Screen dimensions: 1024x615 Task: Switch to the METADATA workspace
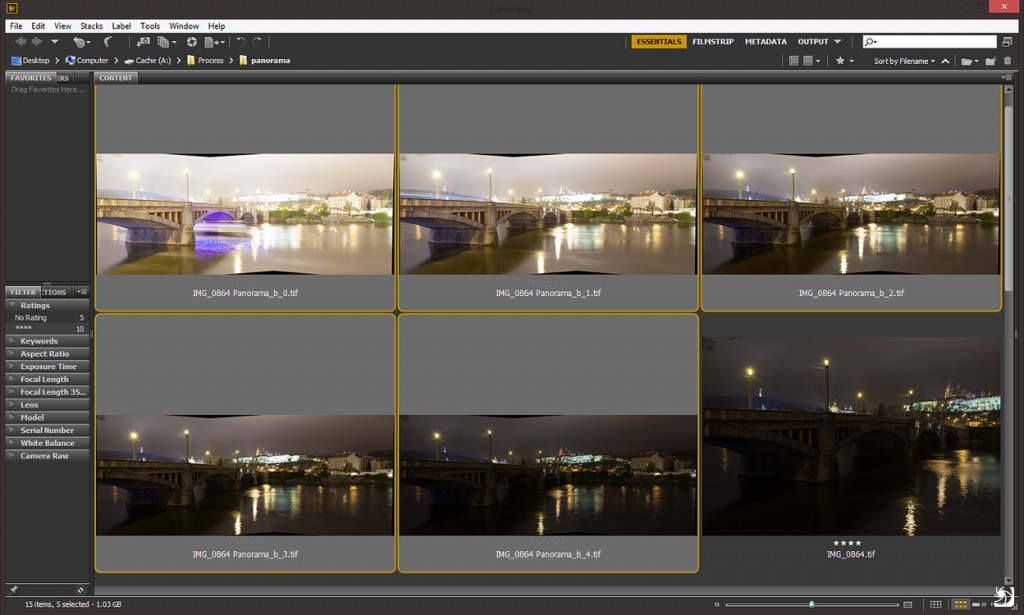tap(765, 42)
